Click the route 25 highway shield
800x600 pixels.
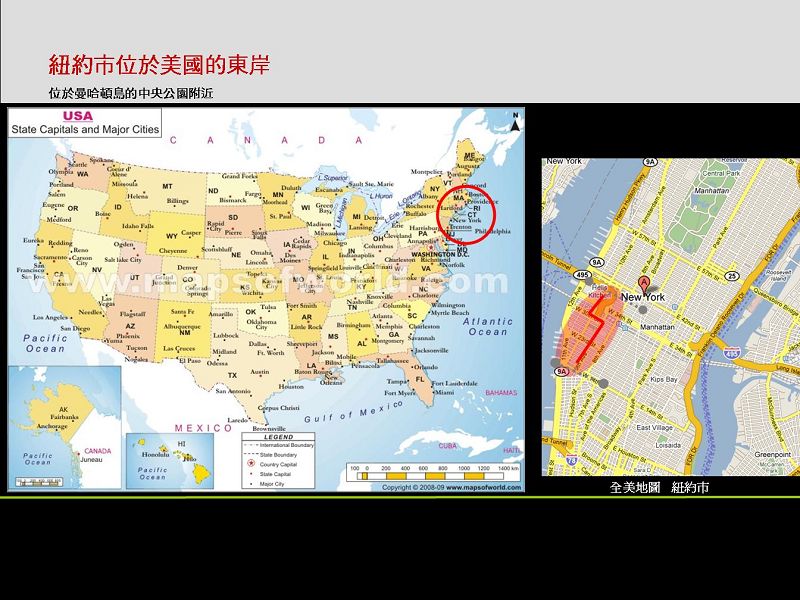tap(733, 276)
